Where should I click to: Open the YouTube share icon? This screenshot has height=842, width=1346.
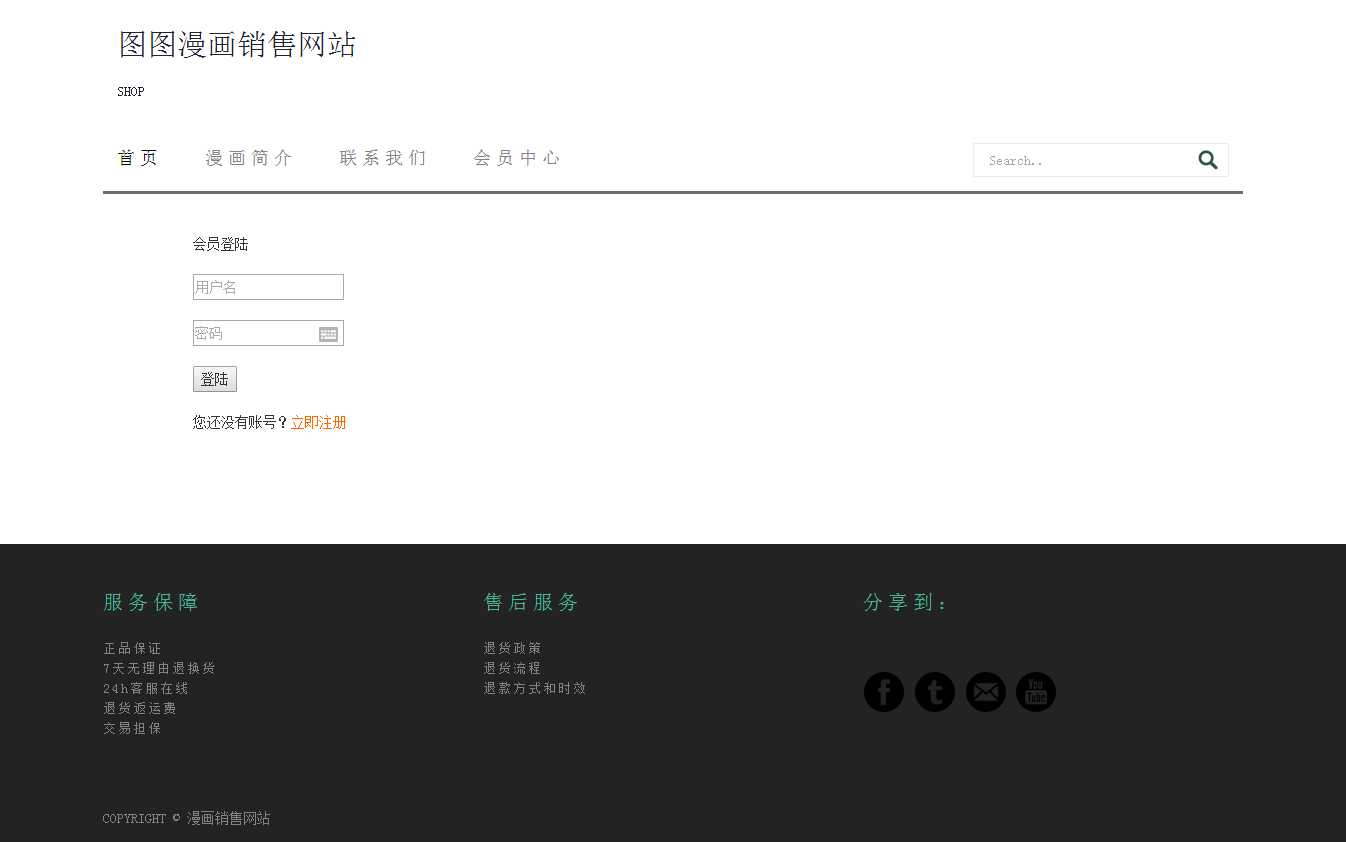click(1036, 692)
